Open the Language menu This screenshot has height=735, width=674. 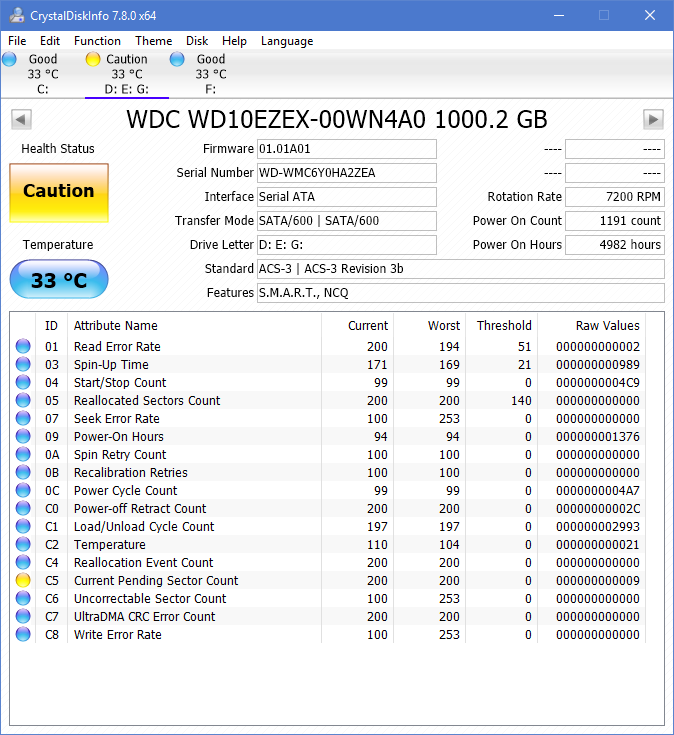pyautogui.click(x=287, y=41)
